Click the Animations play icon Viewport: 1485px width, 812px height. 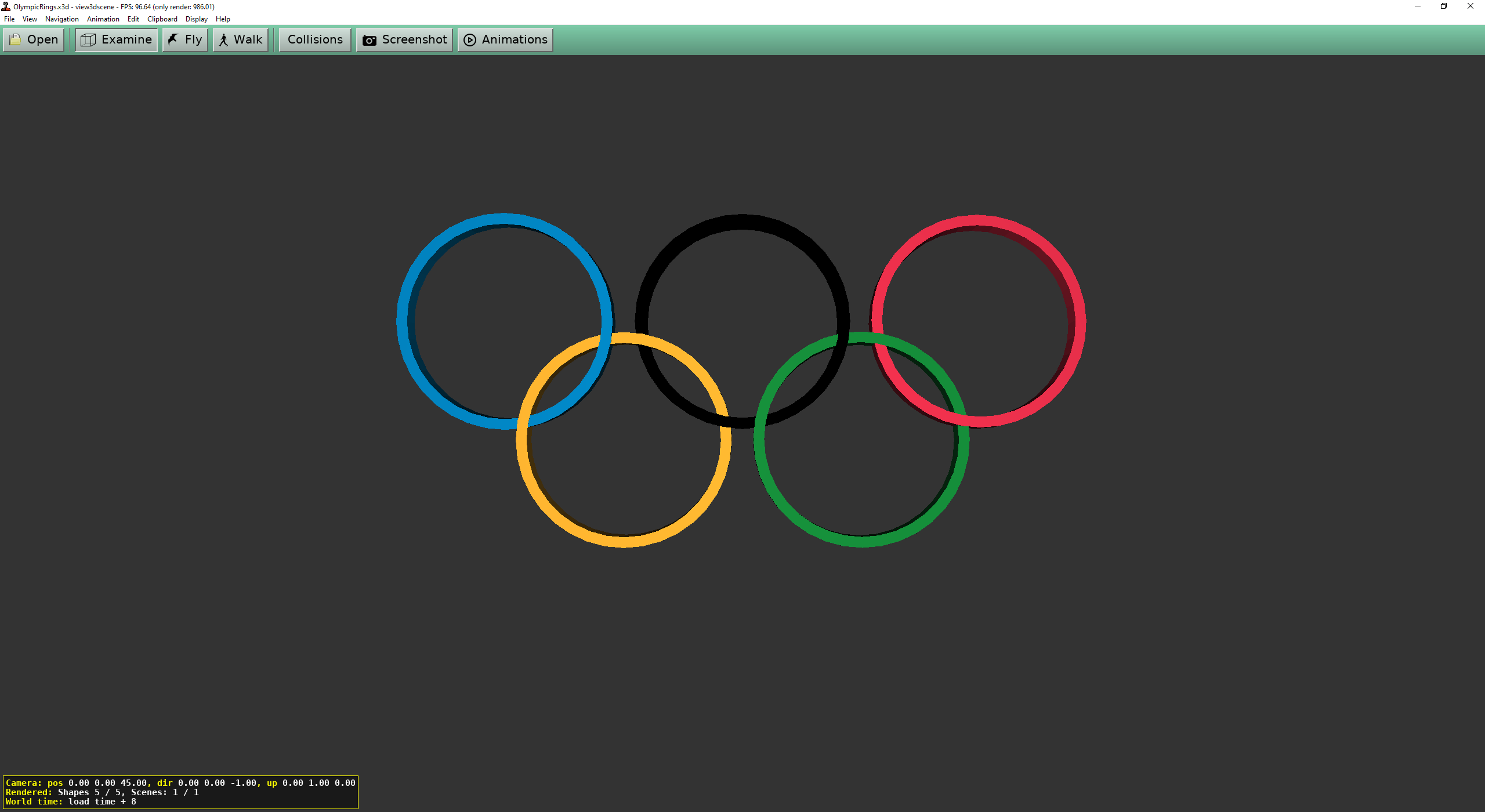470,40
